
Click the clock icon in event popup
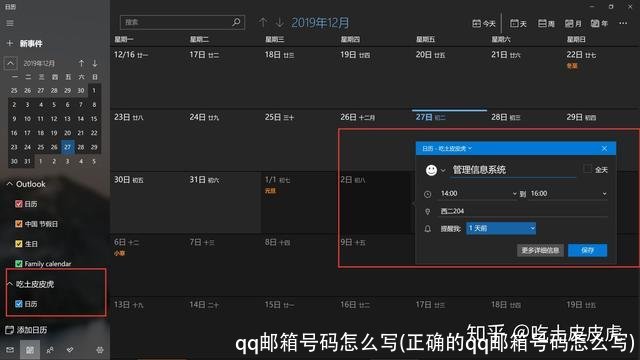(x=427, y=194)
